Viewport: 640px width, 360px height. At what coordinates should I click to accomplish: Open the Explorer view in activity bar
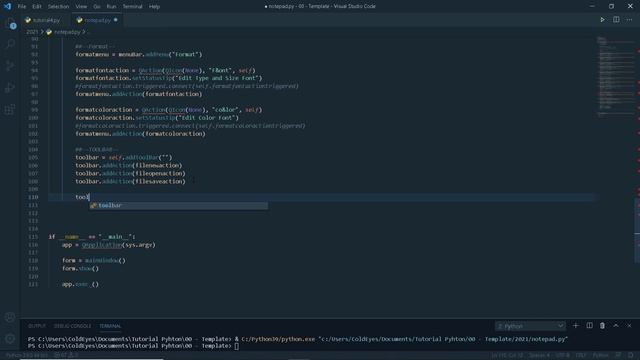pos(10,24)
